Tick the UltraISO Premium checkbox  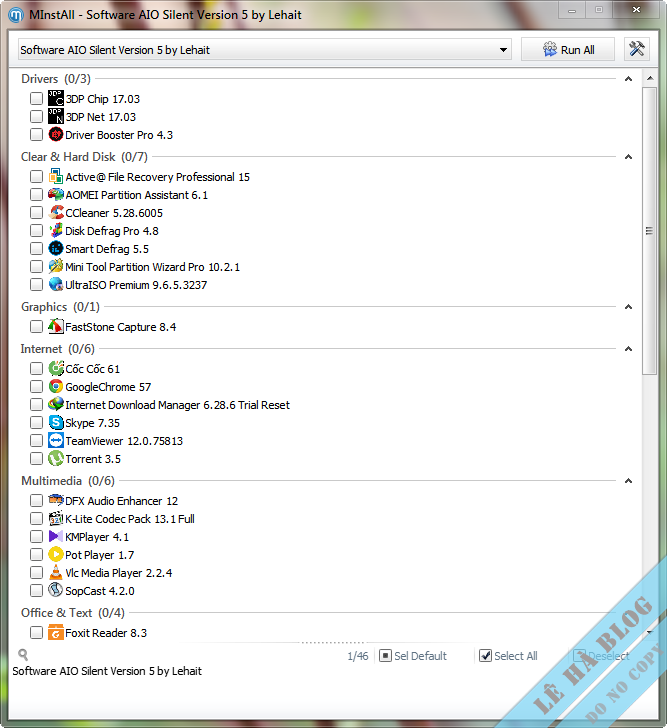point(36,285)
